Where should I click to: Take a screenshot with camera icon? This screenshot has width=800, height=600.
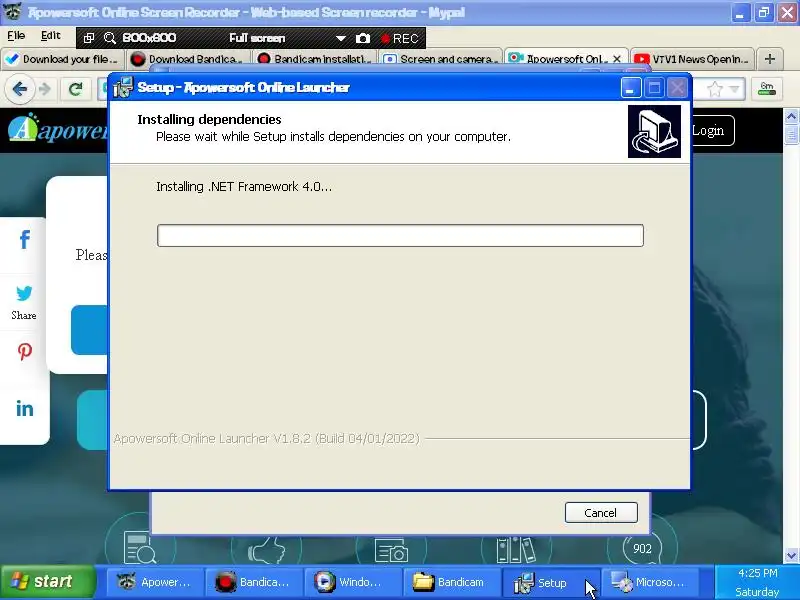[x=363, y=38]
